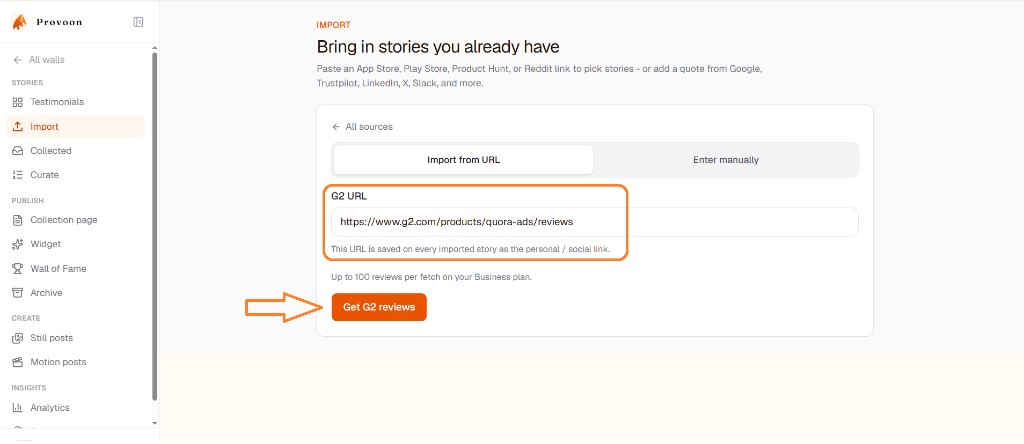Click the G2 URL field label
The width and height of the screenshot is (1024, 444).
coord(349,195)
